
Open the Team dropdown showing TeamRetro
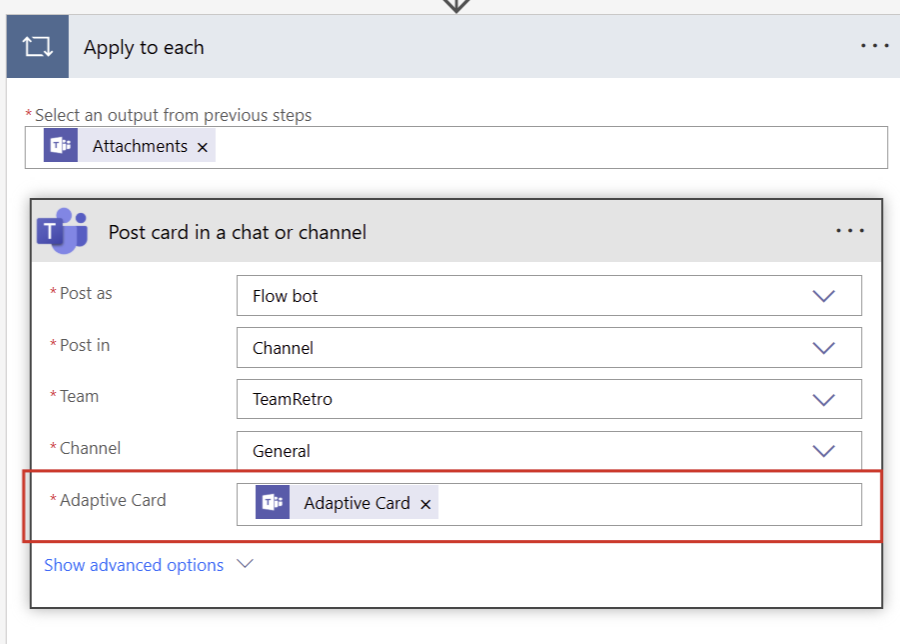549,399
